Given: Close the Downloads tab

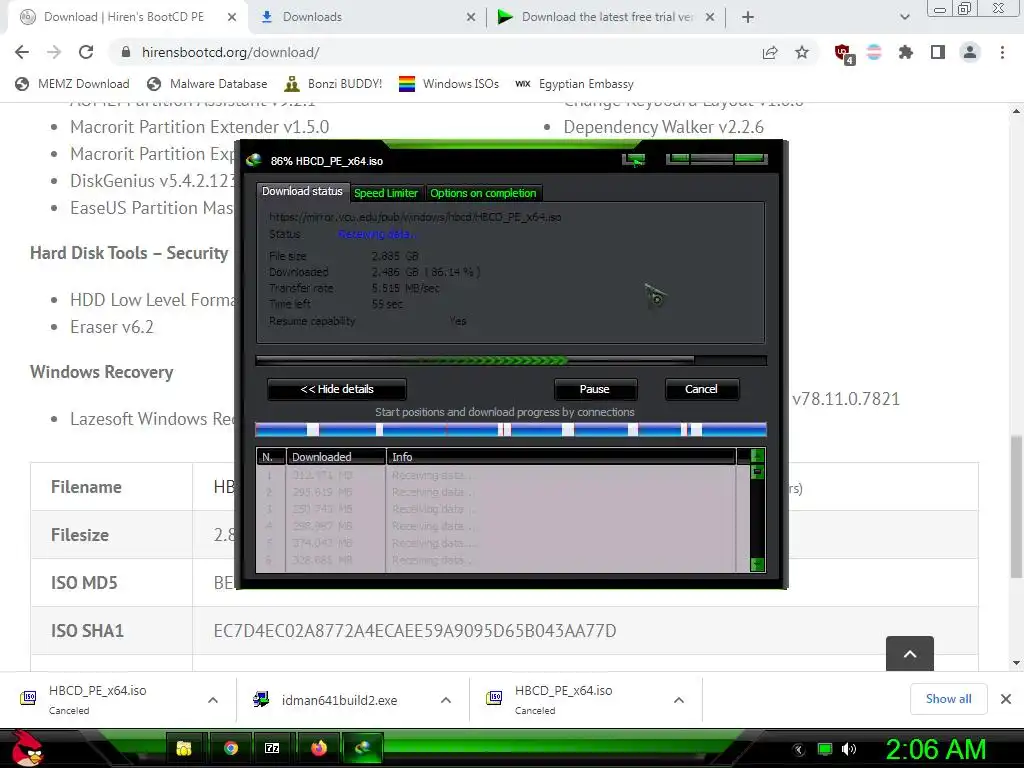Looking at the screenshot, I should [471, 17].
